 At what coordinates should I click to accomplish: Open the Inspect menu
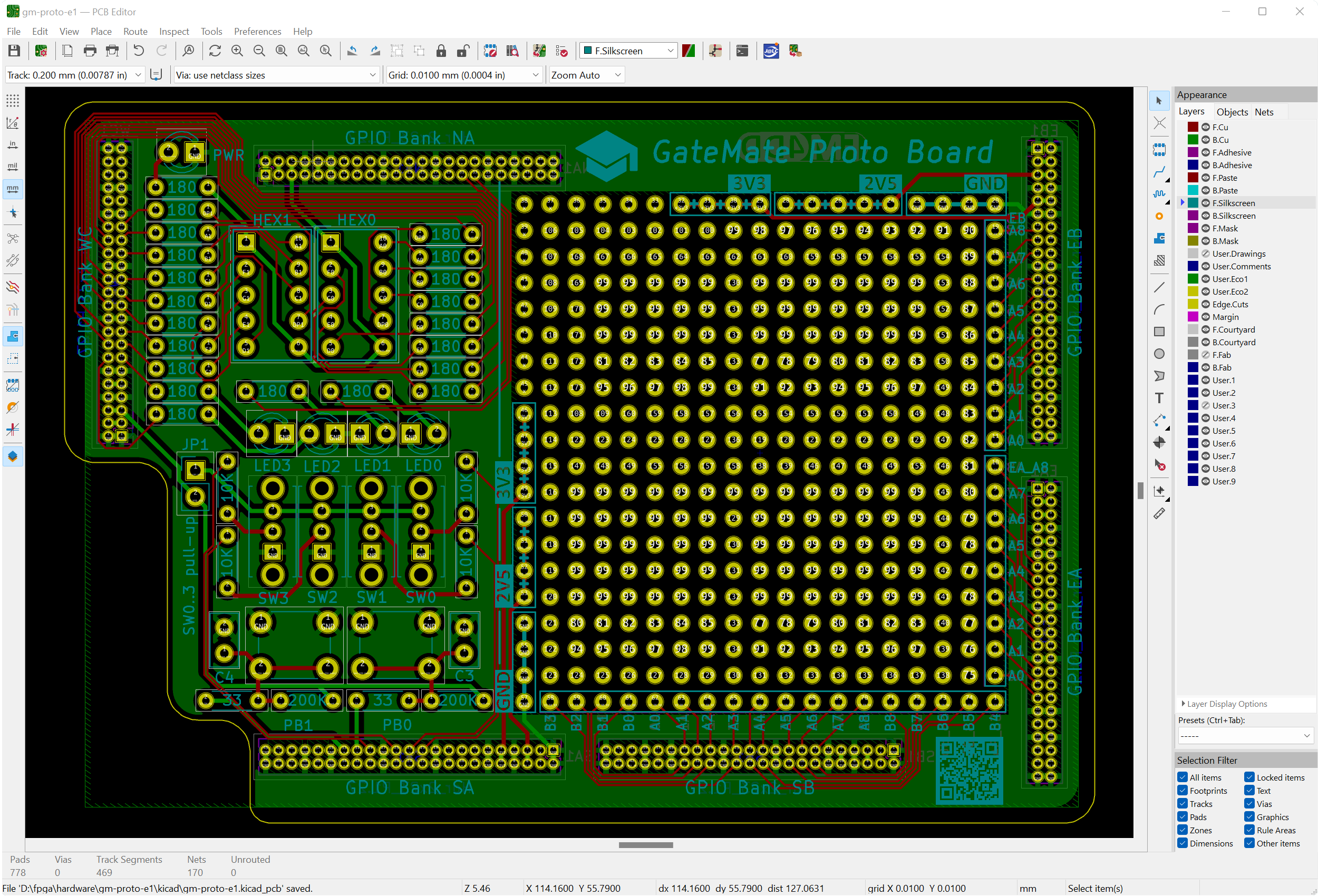pos(173,31)
